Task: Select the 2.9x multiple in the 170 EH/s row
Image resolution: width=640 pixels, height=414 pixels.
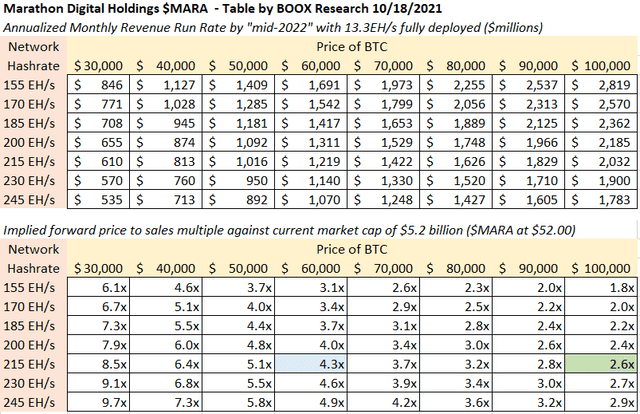Action: coord(383,307)
